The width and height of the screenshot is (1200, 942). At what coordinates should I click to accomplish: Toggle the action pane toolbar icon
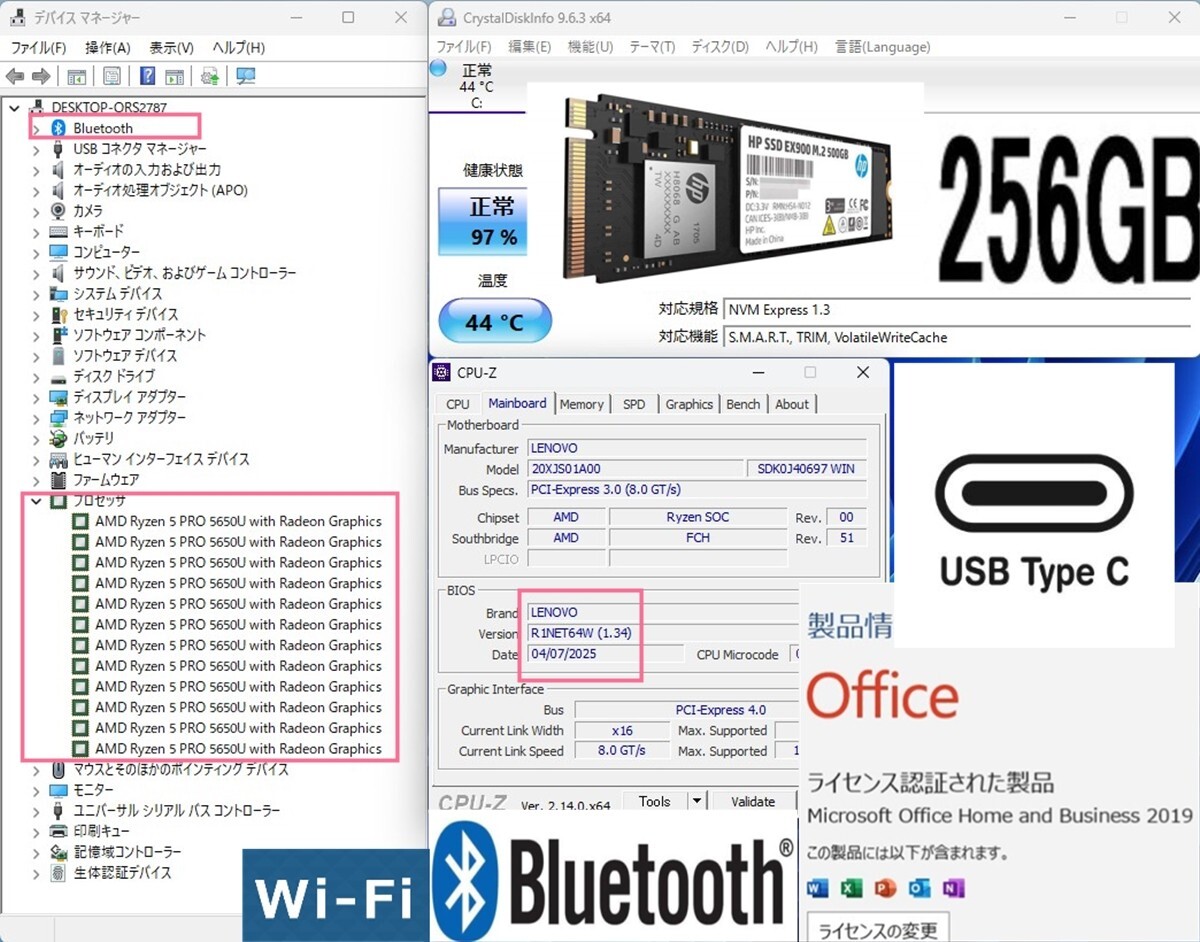pos(174,77)
